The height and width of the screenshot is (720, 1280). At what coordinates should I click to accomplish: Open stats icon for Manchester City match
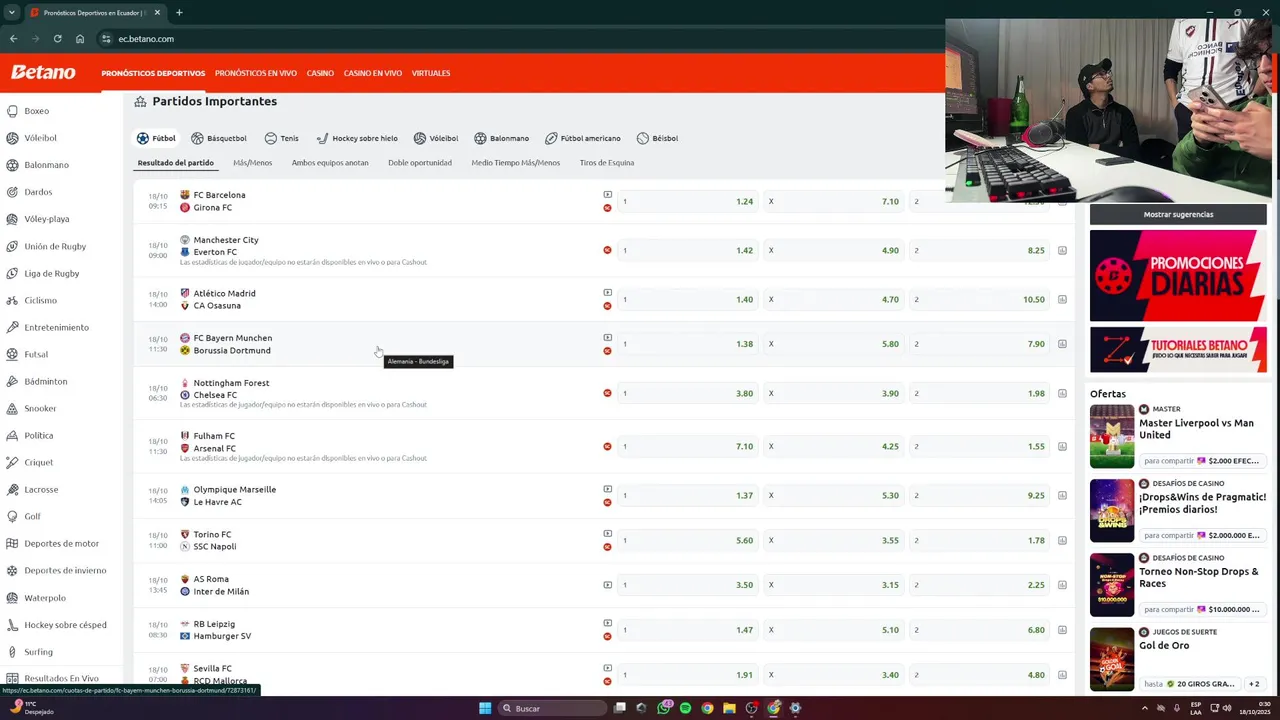click(1062, 251)
